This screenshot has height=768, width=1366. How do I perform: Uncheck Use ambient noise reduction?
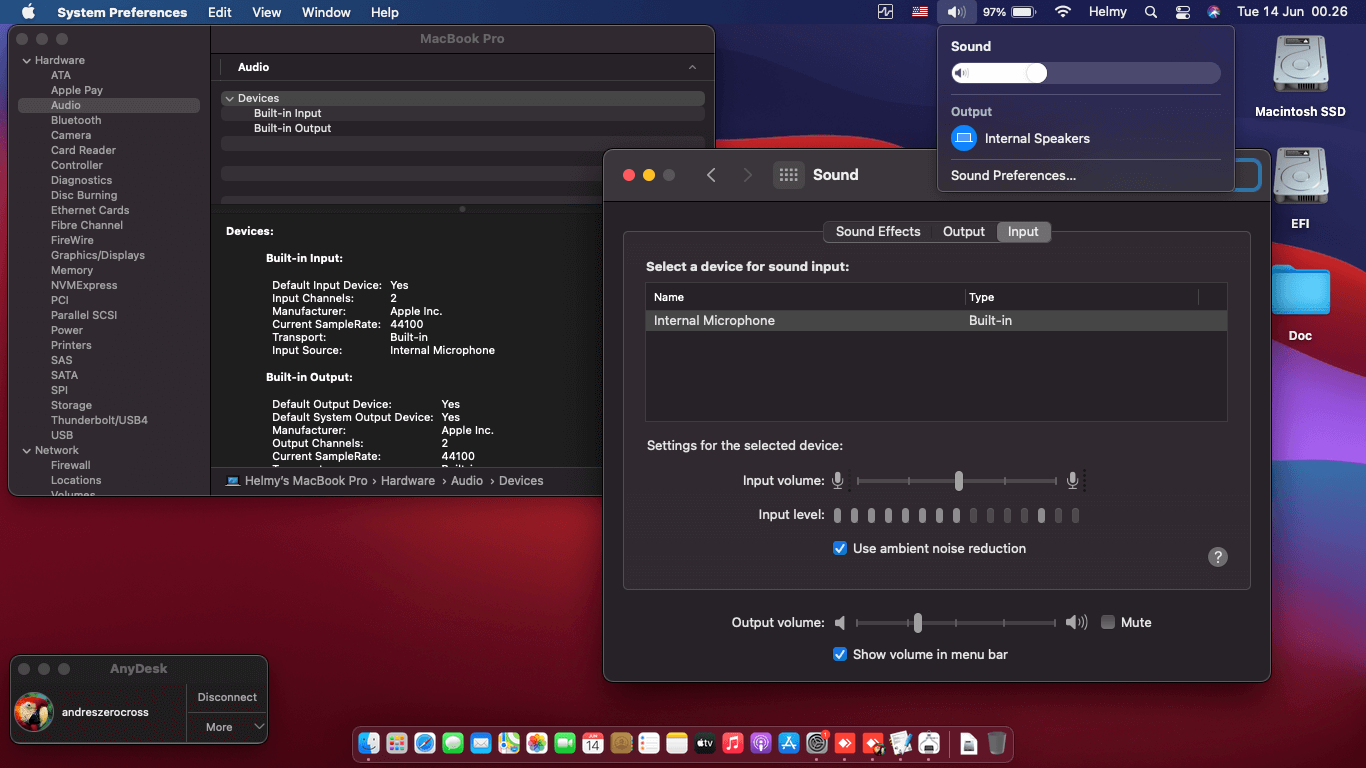click(840, 548)
